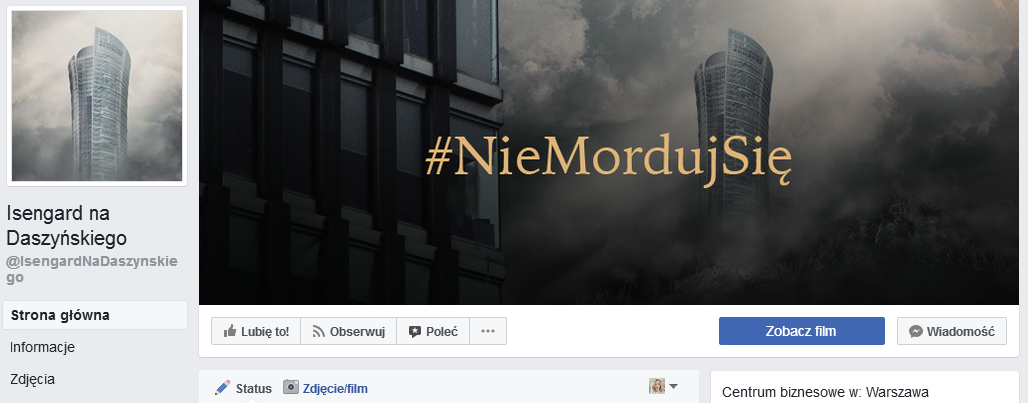Screen dimensions: 1028x403
Task: Send a message via Wiadomość button
Action: pos(952,331)
